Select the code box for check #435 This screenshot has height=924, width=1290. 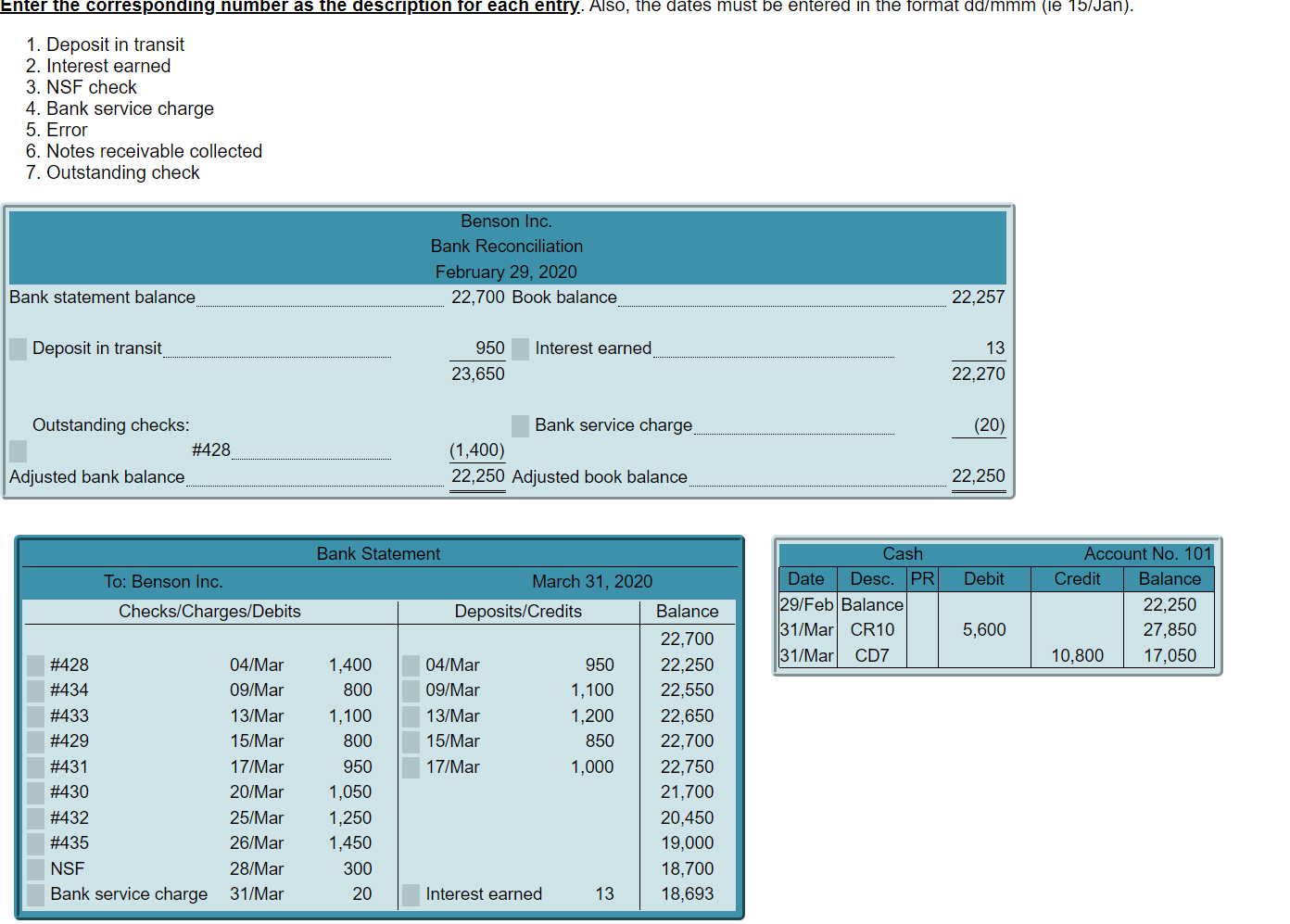pyautogui.click(x=34, y=842)
